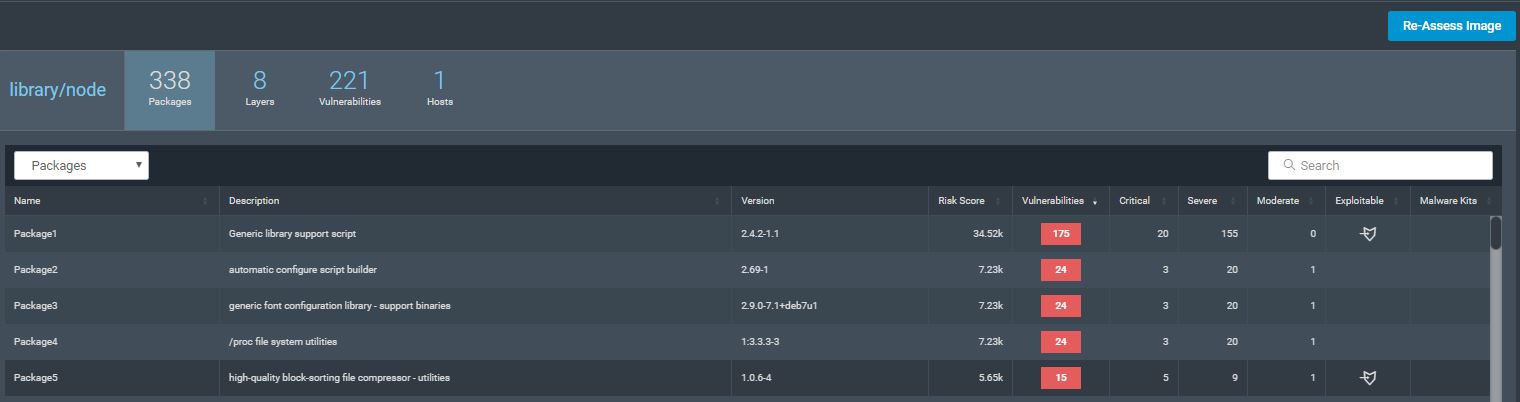Sort table by Risk Score column
The image size is (1520, 402).
tap(970, 201)
